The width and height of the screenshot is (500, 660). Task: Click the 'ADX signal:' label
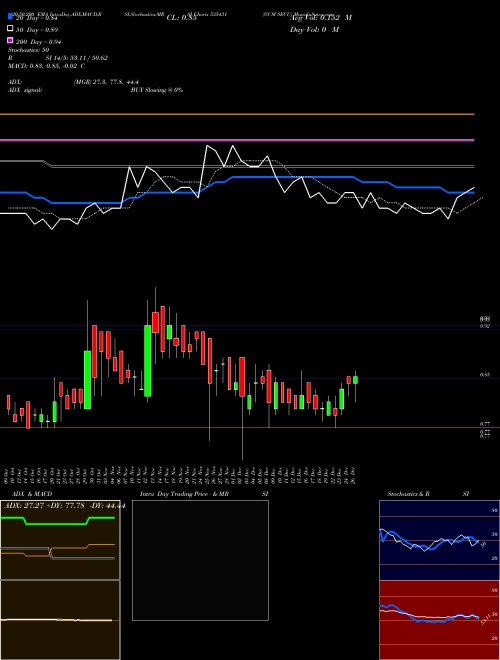25,90
